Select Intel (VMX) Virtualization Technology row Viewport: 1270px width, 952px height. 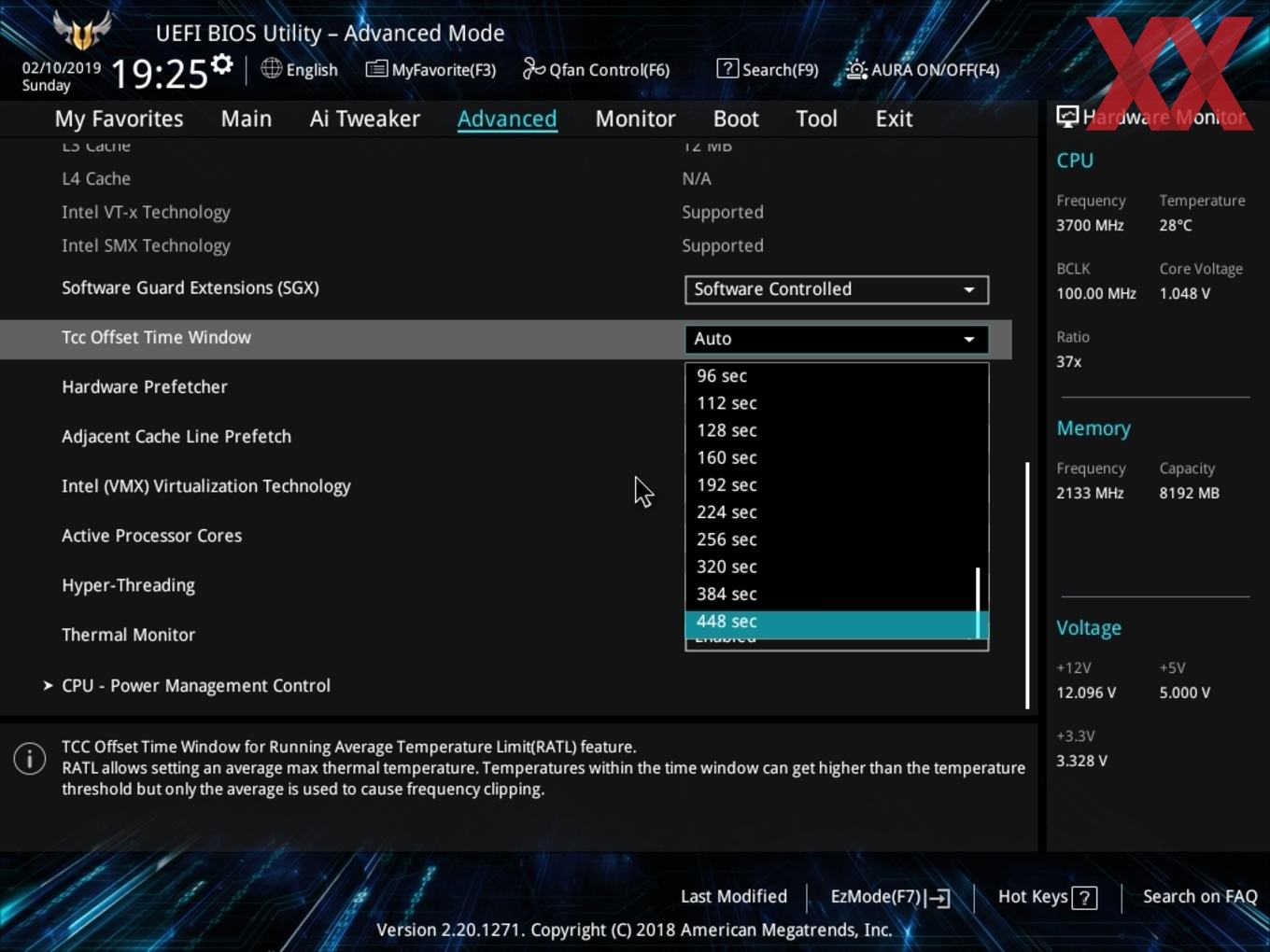(206, 486)
